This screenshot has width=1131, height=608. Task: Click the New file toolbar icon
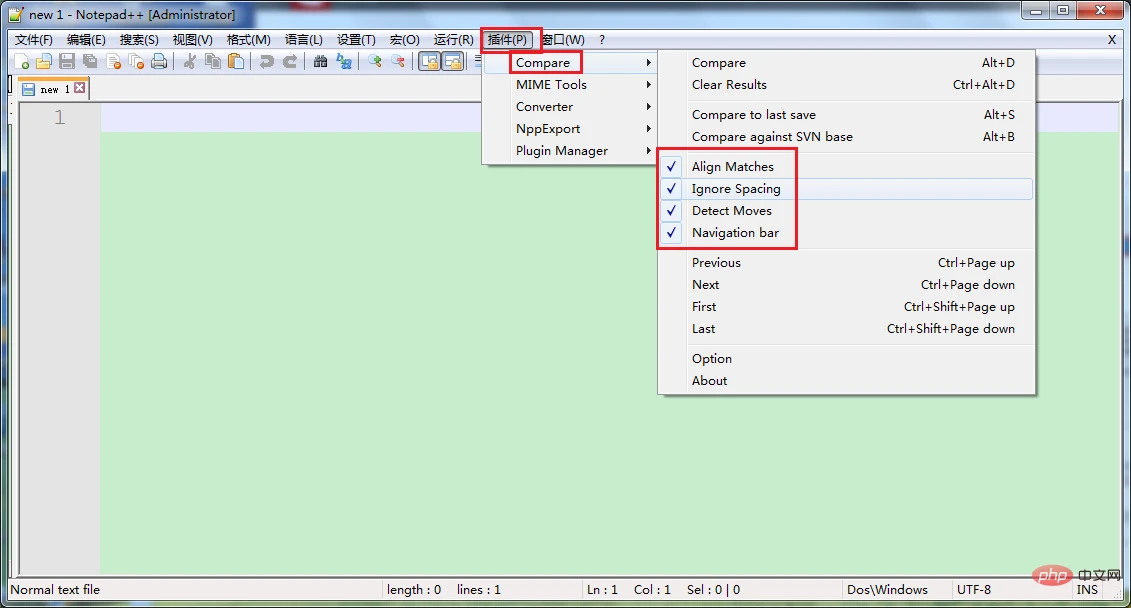click(x=23, y=62)
